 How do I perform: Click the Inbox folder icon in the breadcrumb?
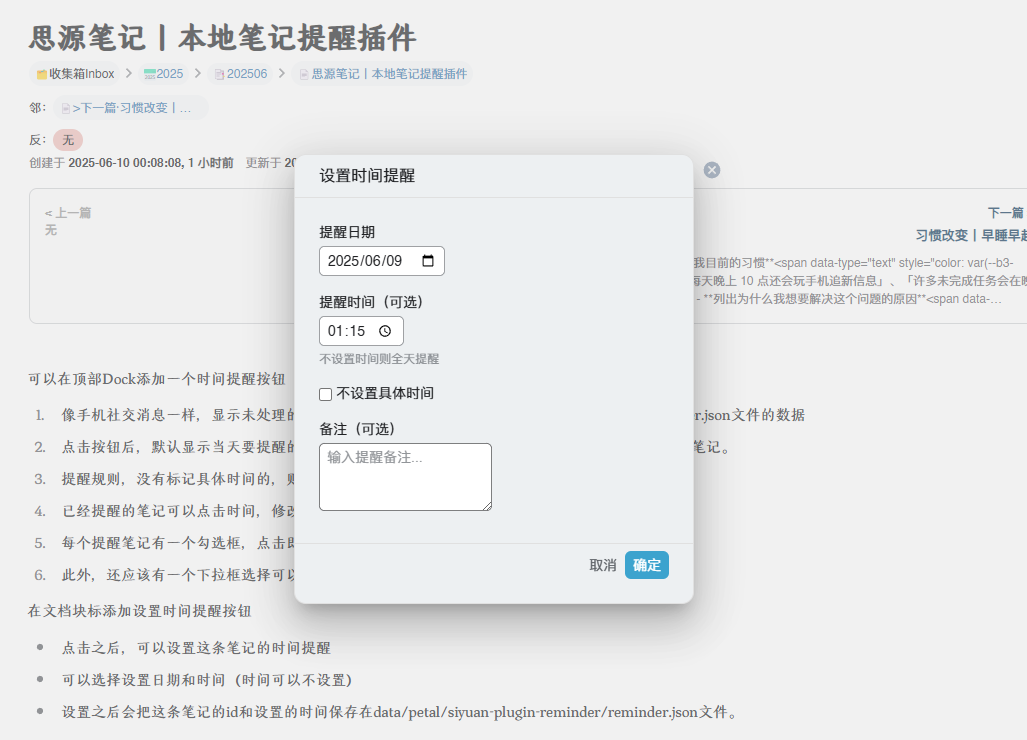click(x=40, y=73)
